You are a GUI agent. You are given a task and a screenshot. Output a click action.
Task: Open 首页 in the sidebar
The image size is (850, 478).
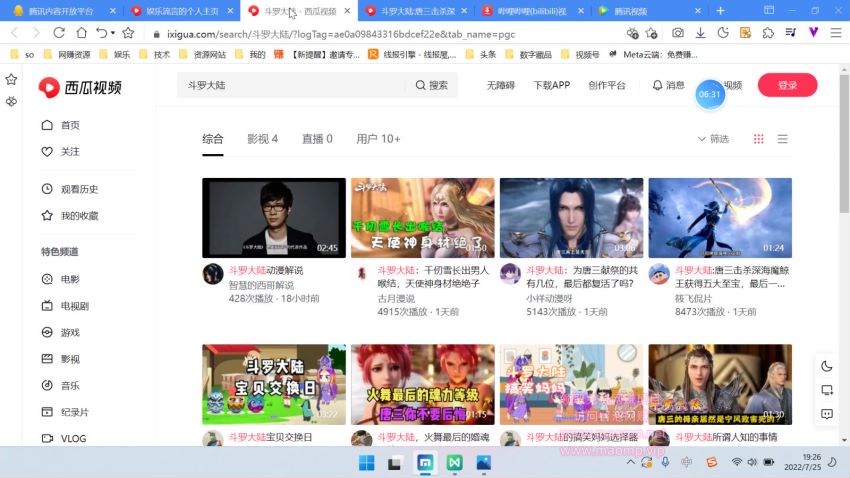tap(61, 125)
